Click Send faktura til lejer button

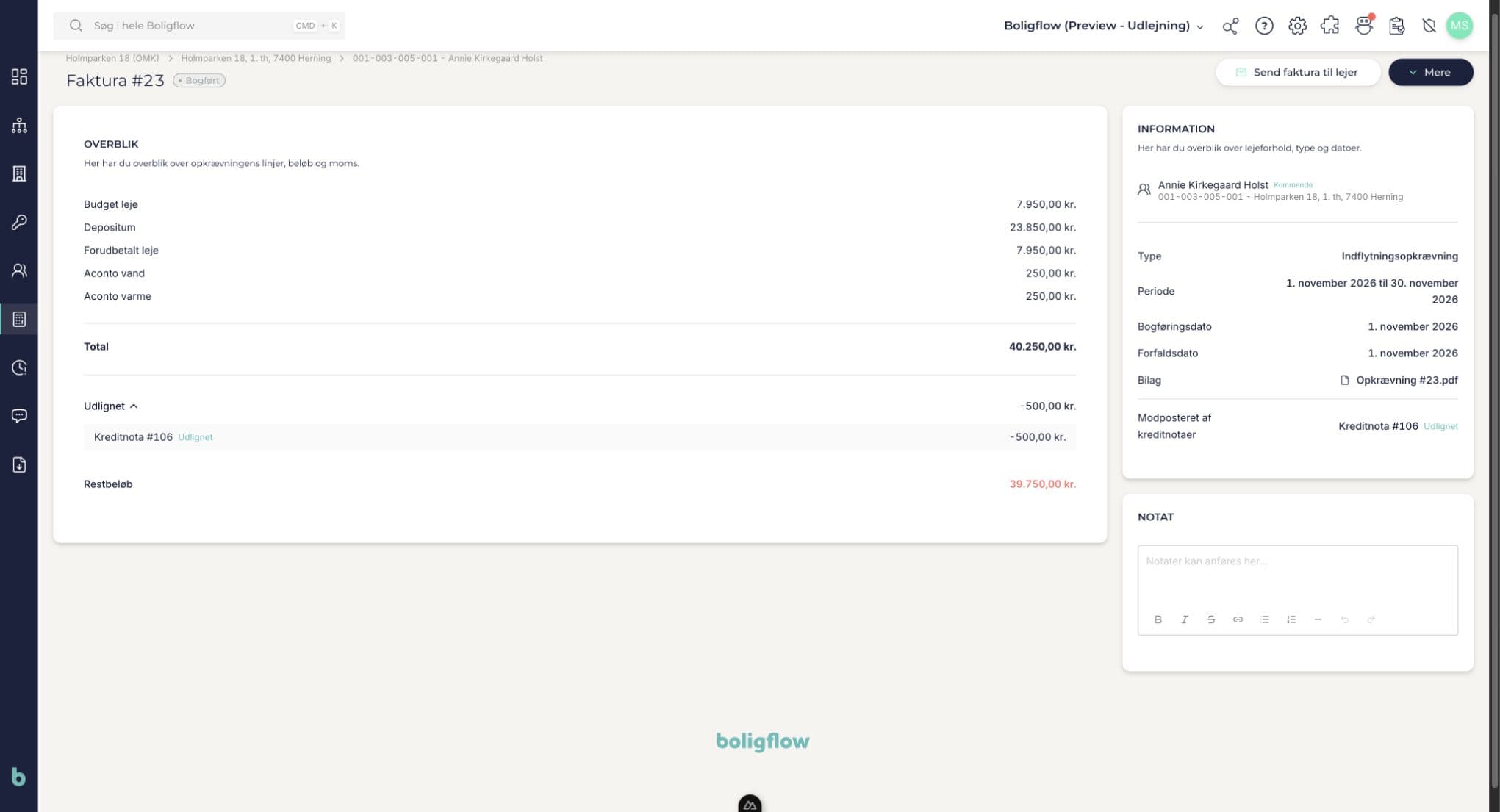1297,72
